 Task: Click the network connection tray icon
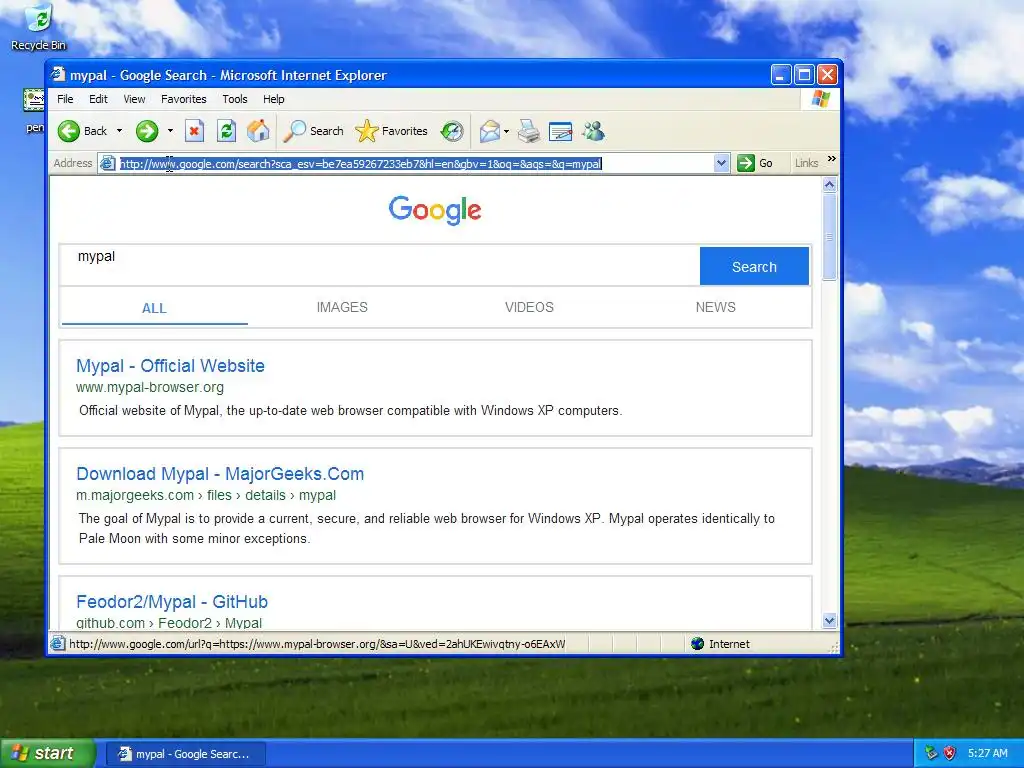[931, 753]
